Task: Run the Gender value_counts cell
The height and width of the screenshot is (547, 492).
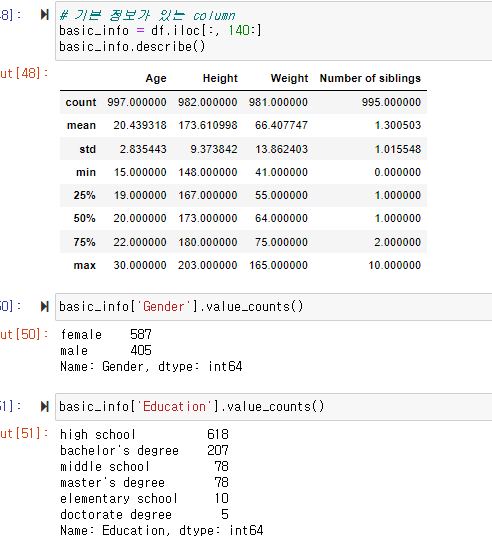Action: 45,307
